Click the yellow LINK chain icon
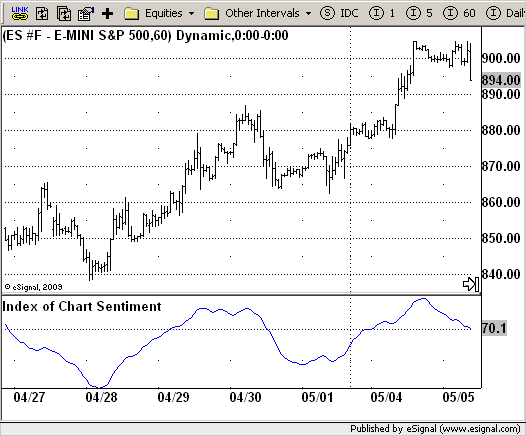The image size is (526, 436). click(x=20, y=13)
